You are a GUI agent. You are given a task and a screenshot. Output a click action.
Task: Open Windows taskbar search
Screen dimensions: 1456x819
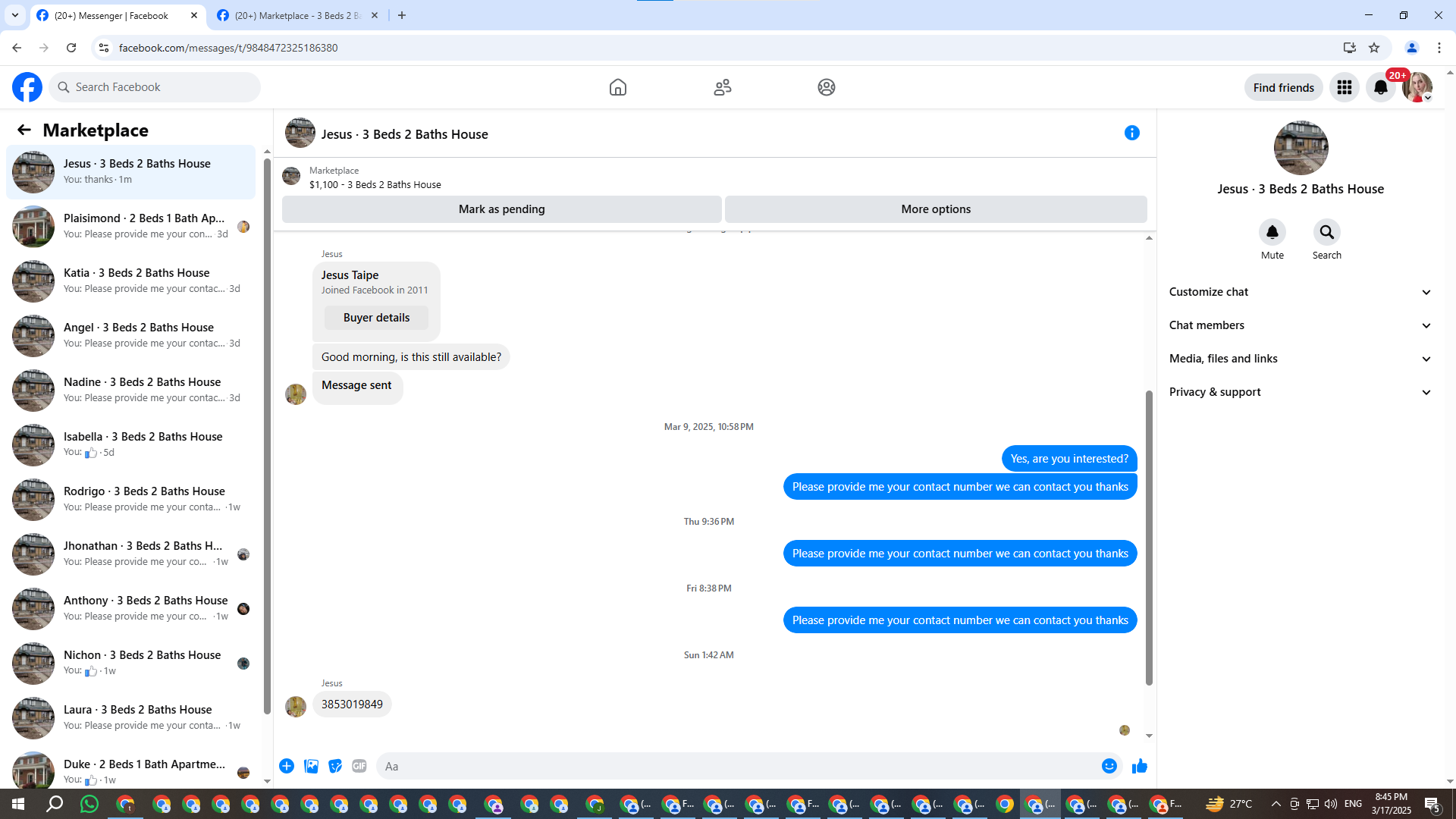pyautogui.click(x=55, y=804)
